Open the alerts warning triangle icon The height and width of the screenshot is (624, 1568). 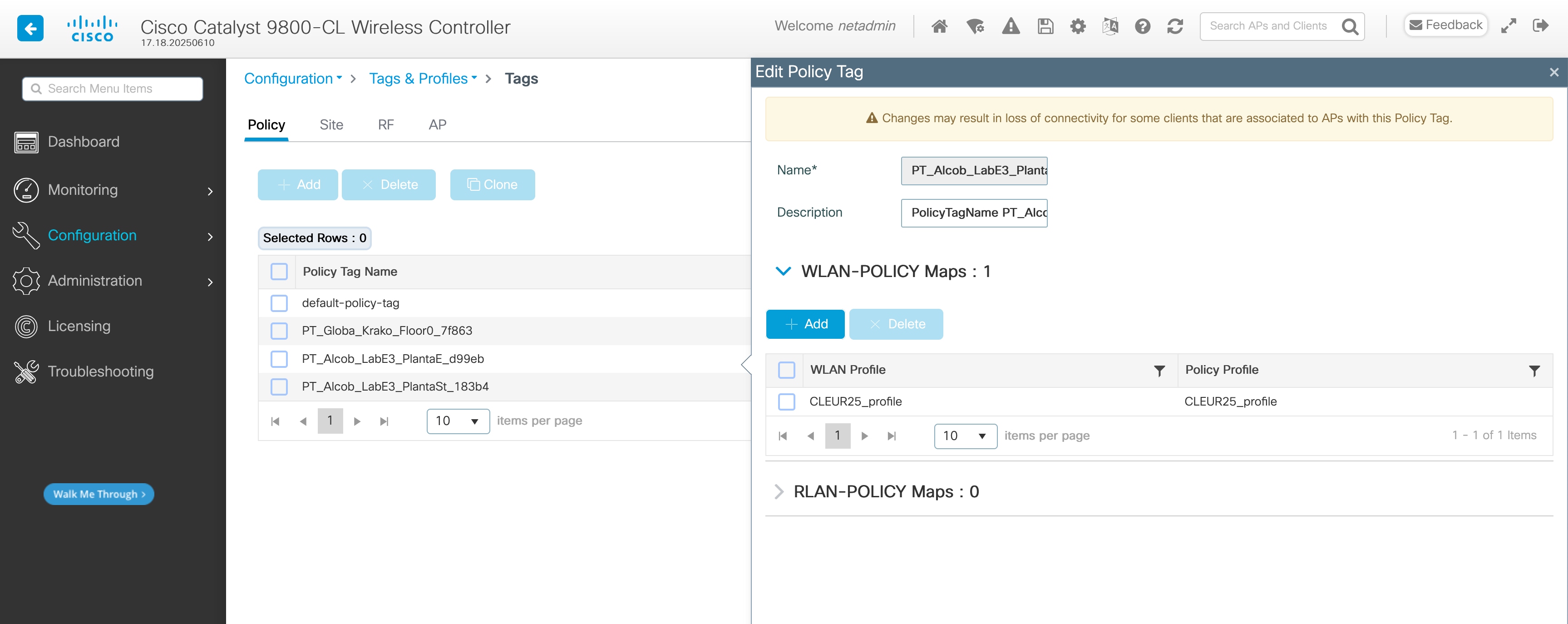[x=1011, y=26]
